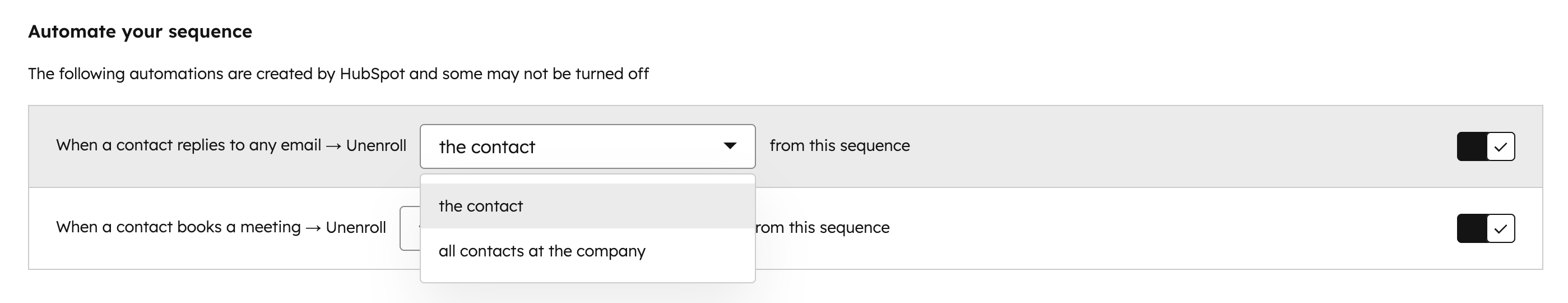Click "When a contact books a meeting" label

178,227
